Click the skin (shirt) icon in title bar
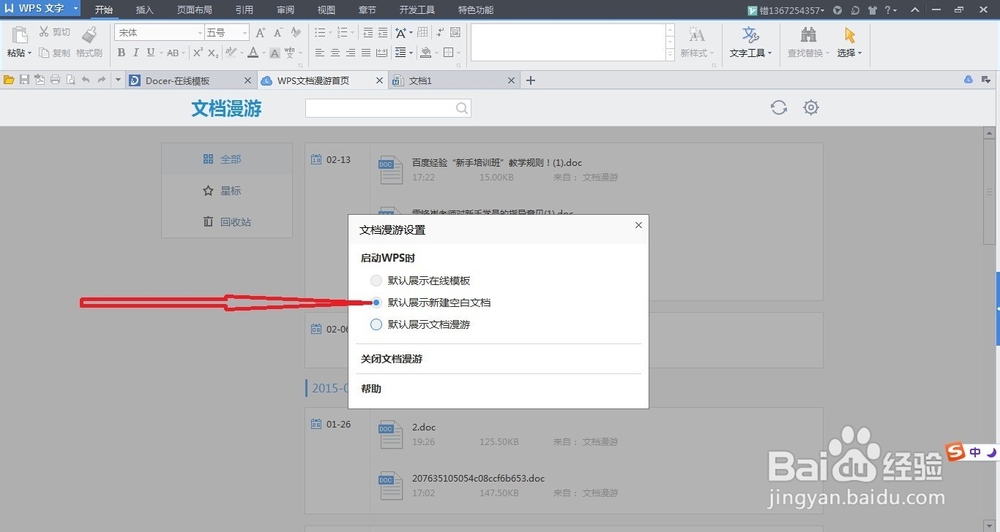1000x532 pixels. click(872, 10)
